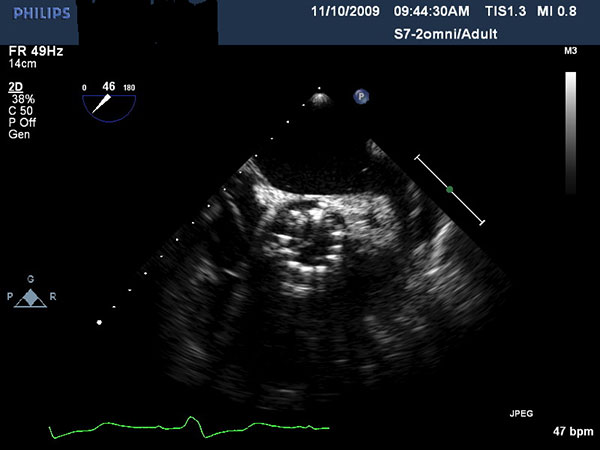Click the large white depth marker dot
The width and height of the screenshot is (600, 450).
(99, 322)
